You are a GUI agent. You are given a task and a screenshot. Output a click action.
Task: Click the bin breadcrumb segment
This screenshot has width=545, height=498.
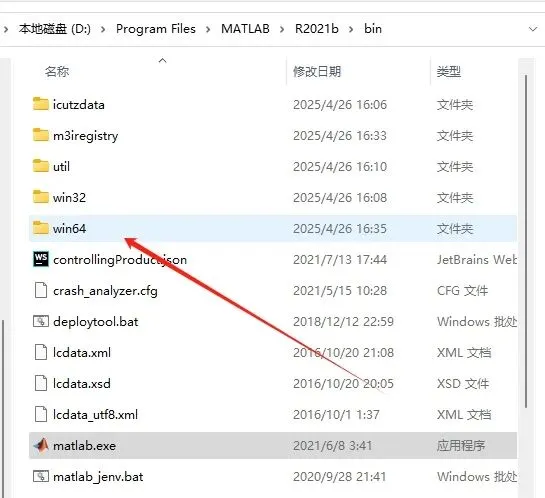click(373, 29)
